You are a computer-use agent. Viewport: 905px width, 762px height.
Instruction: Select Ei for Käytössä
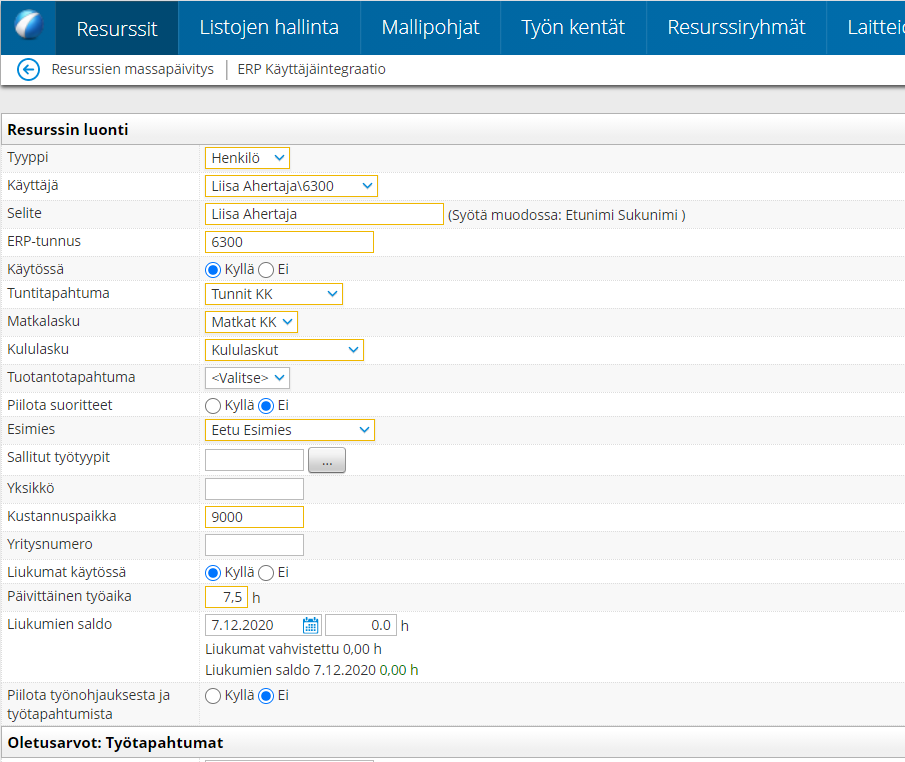[x=266, y=270]
